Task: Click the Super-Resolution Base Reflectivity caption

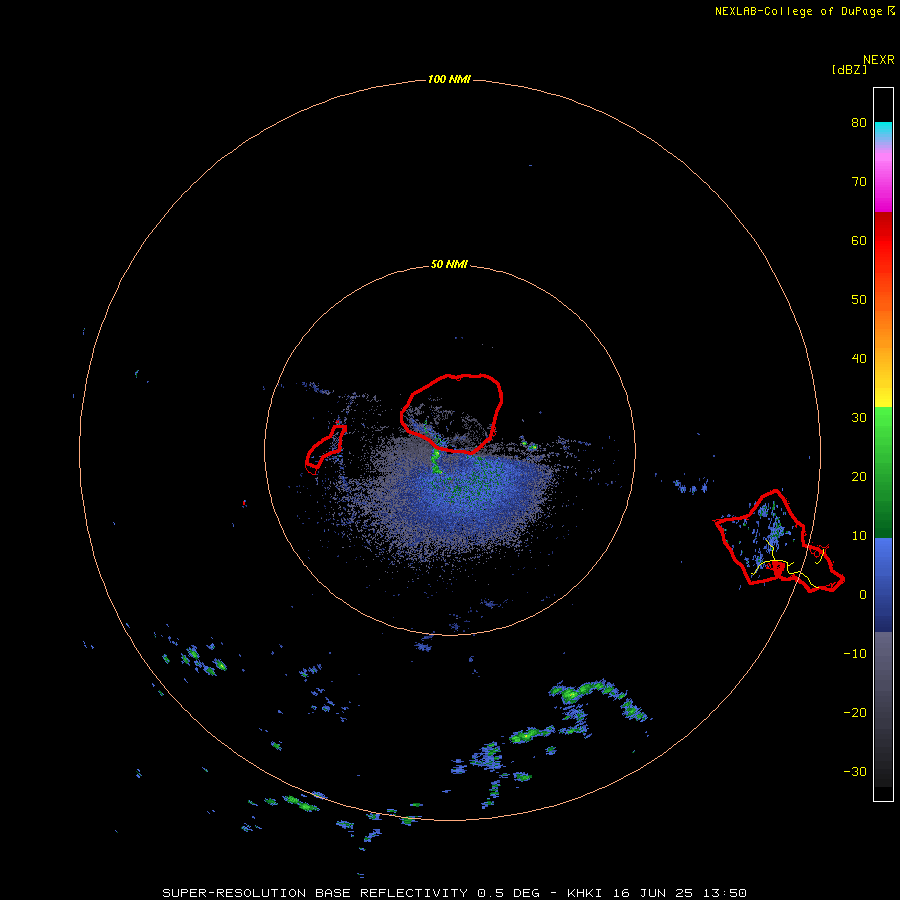Action: [x=454, y=893]
